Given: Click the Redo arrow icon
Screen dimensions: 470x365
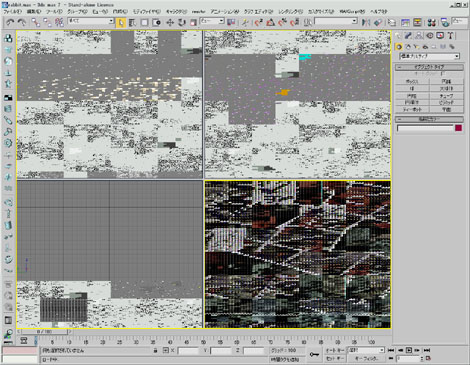Looking at the screenshot, I should pos(22,22).
